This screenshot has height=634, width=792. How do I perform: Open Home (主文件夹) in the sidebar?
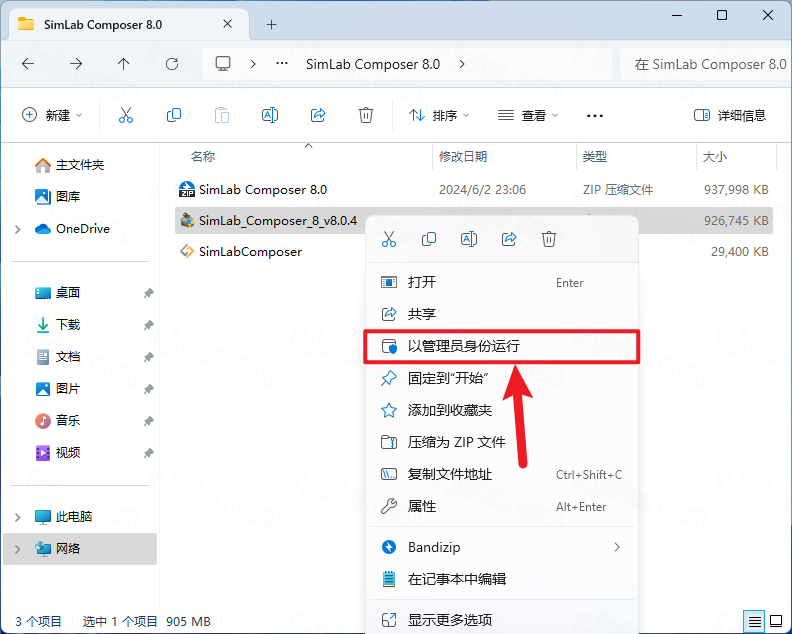coord(69,165)
